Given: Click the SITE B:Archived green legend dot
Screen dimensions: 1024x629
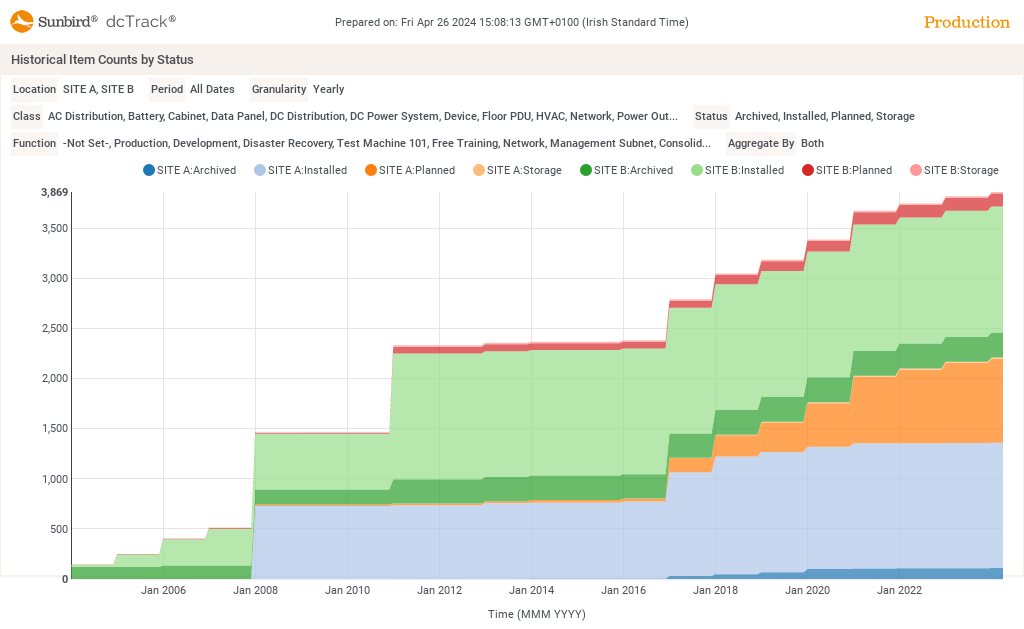Looking at the screenshot, I should pyautogui.click(x=586, y=170).
